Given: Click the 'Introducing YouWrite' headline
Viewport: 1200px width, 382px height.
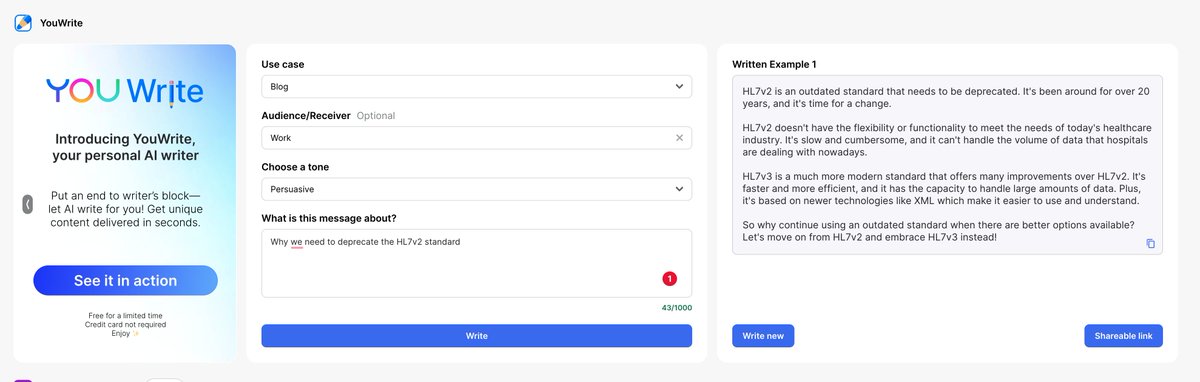Looking at the screenshot, I should (125, 148).
